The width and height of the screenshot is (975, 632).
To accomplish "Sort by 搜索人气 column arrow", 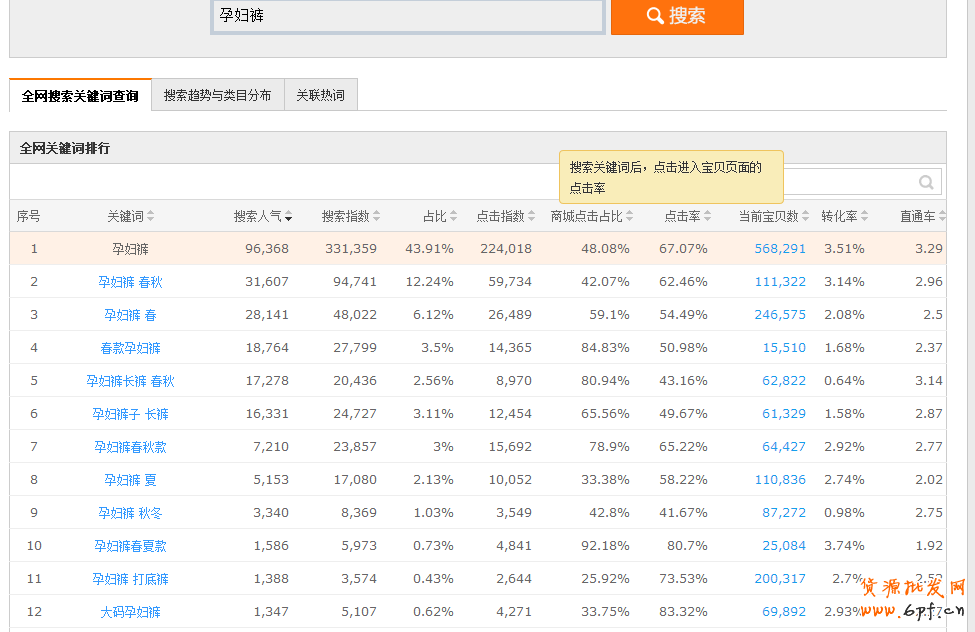I will (x=288, y=217).
